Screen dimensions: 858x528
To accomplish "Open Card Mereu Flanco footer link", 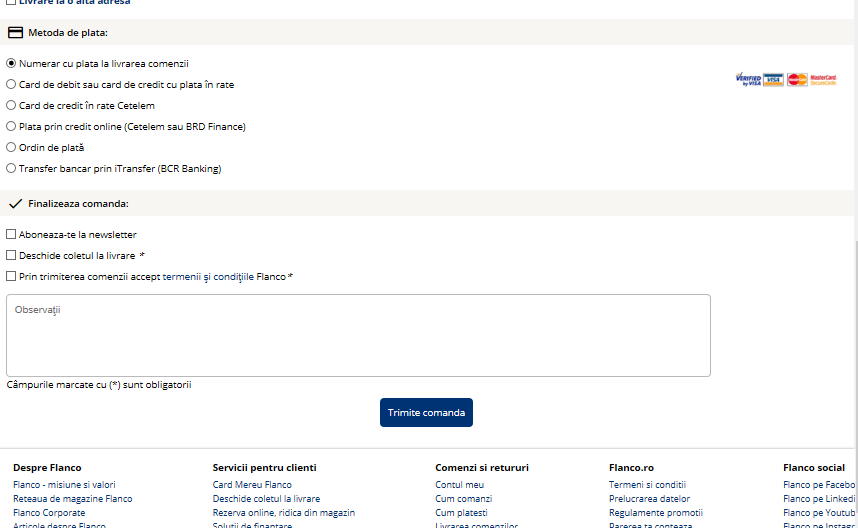I will pos(252,485).
